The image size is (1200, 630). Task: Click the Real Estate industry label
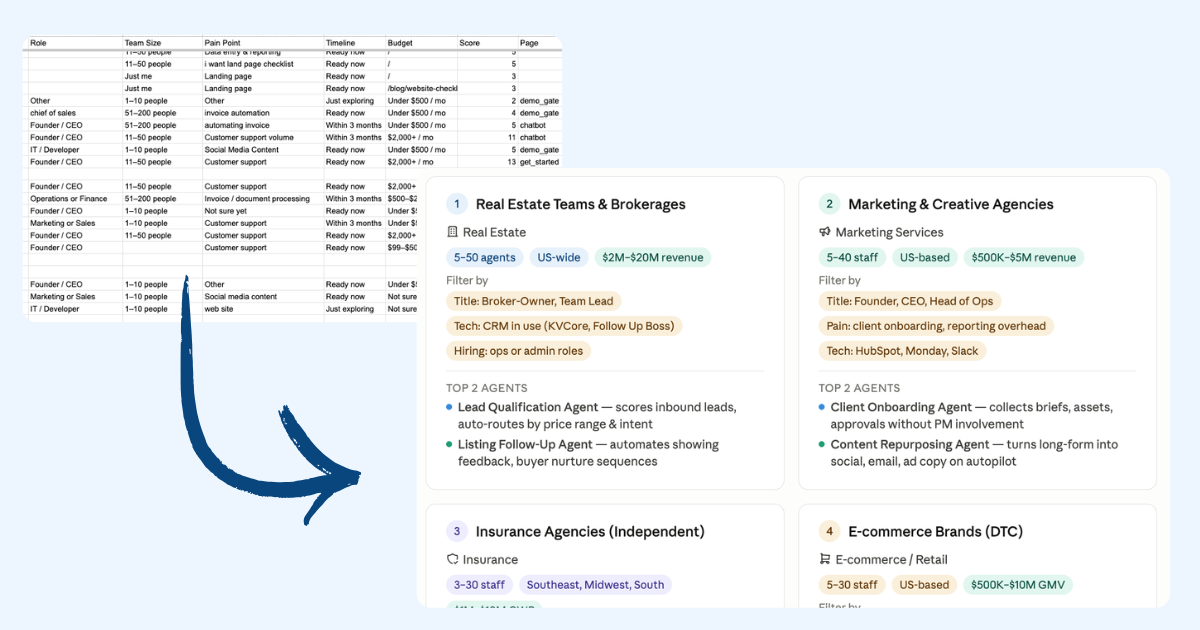point(492,232)
